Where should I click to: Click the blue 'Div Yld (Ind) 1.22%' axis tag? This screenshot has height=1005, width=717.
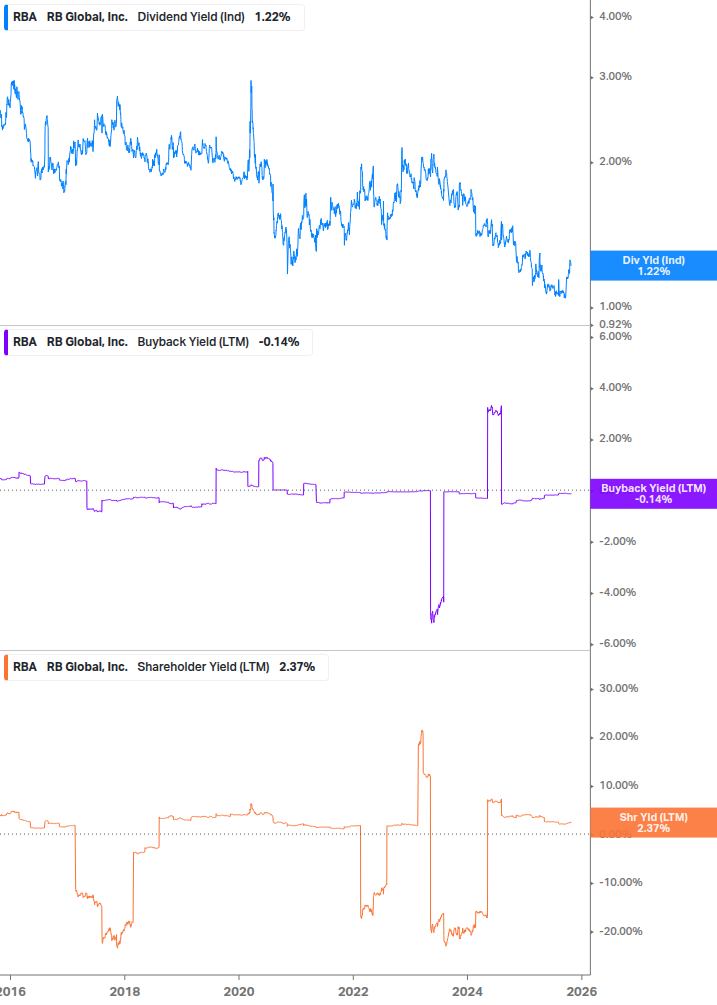(x=653, y=266)
